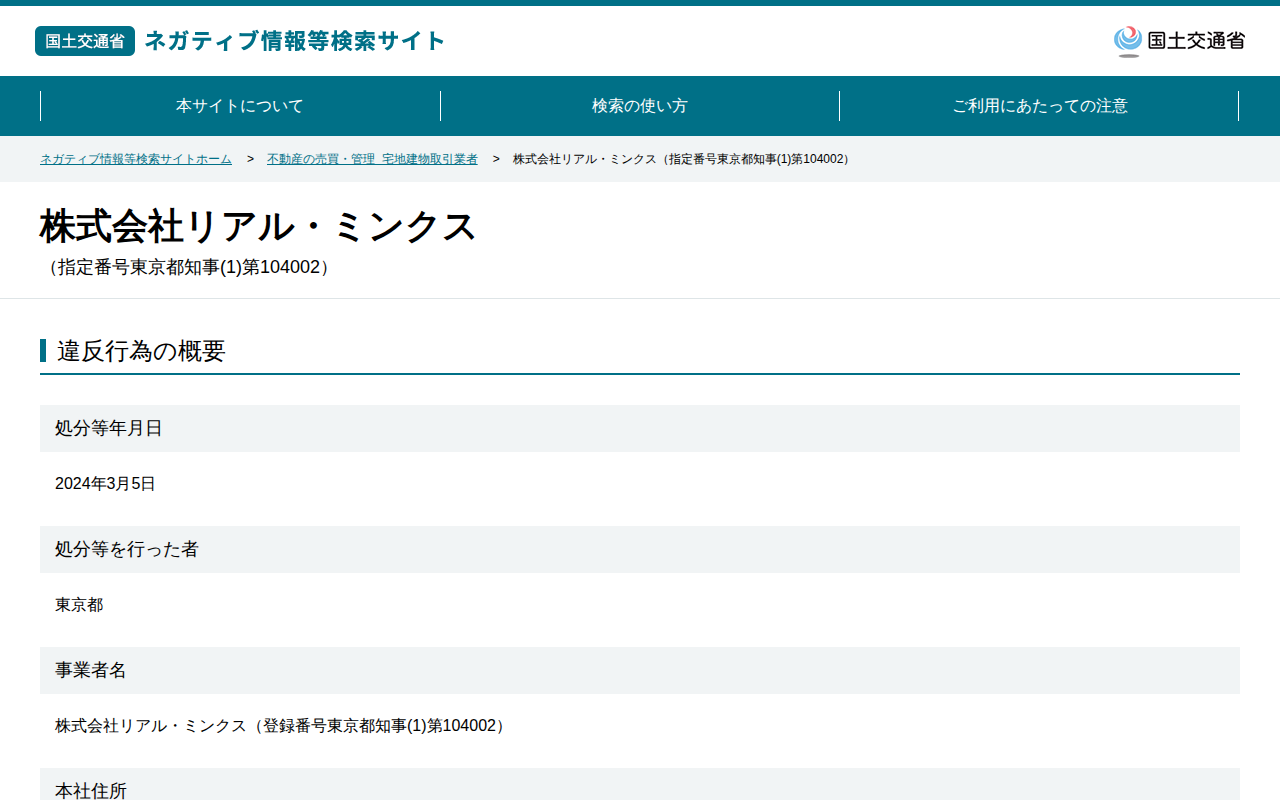The height and width of the screenshot is (800, 1280).
Task: Click the current-page breadcrumb 株式会社リアル・ミンクス
Action: coord(683,159)
